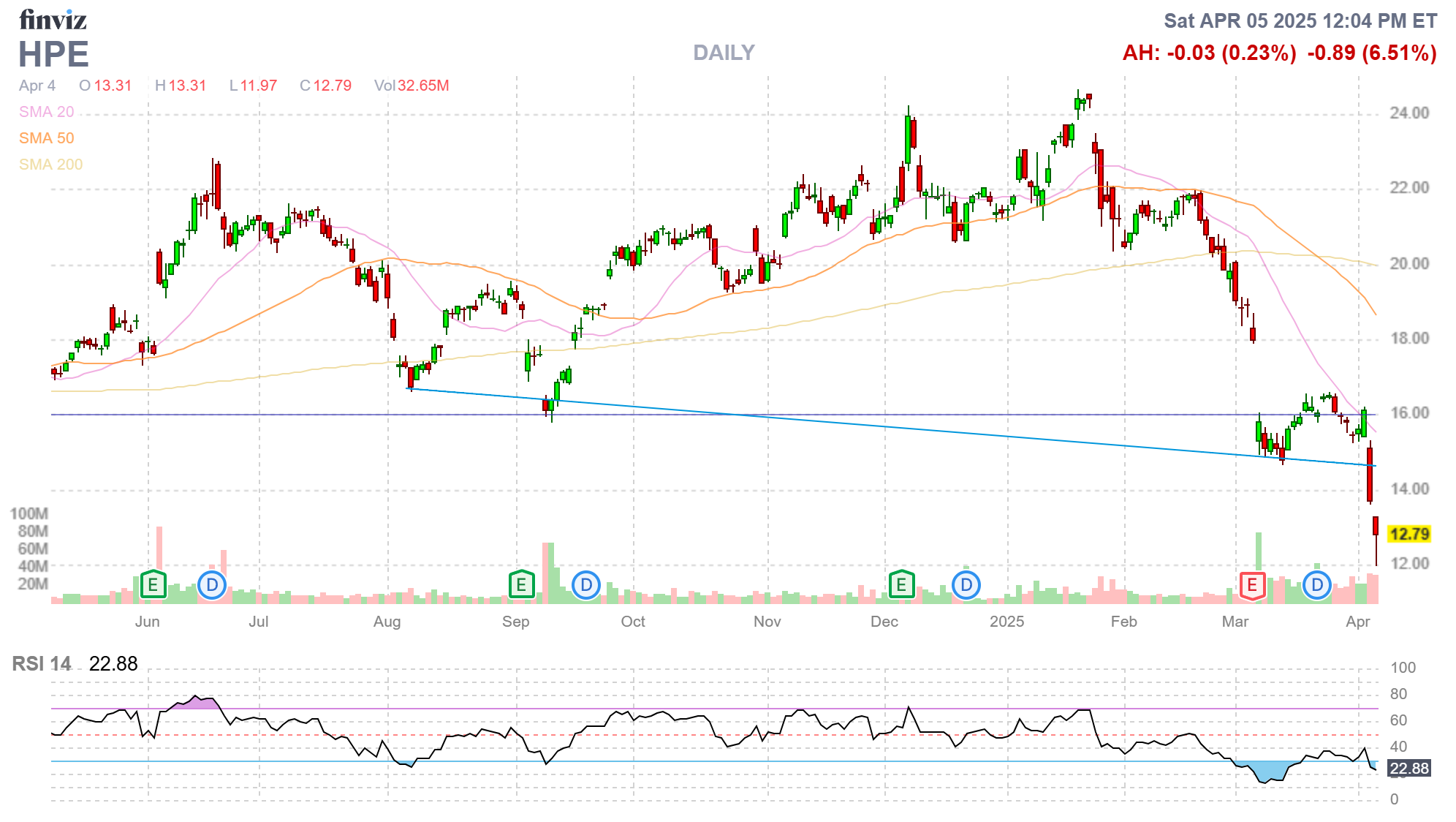The width and height of the screenshot is (1456, 822).
Task: Click the RSI 14 indicator label
Action: point(42,664)
